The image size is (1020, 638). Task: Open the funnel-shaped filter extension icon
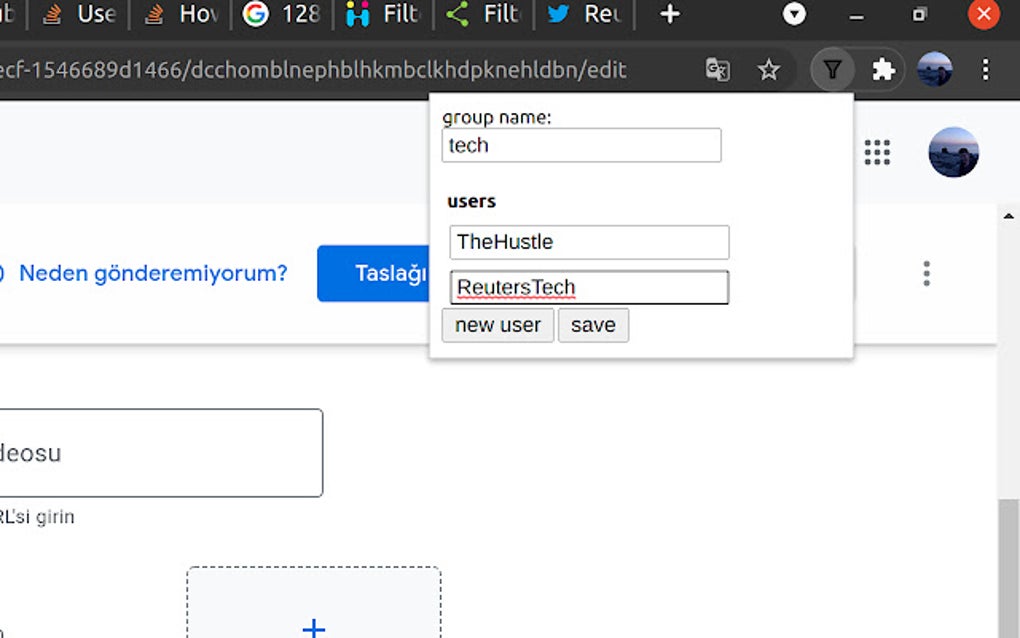point(832,70)
